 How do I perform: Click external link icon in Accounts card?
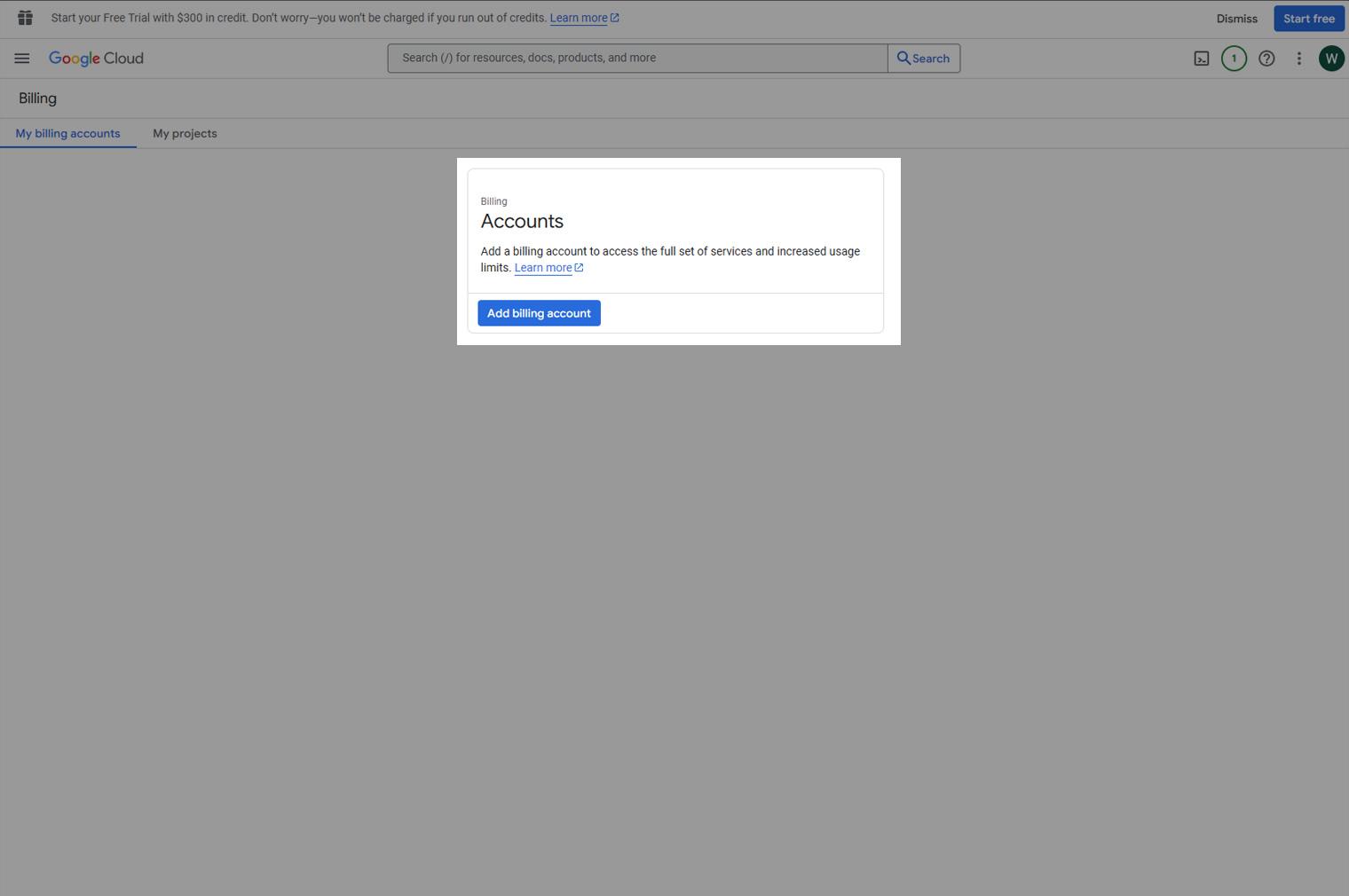coord(579,268)
